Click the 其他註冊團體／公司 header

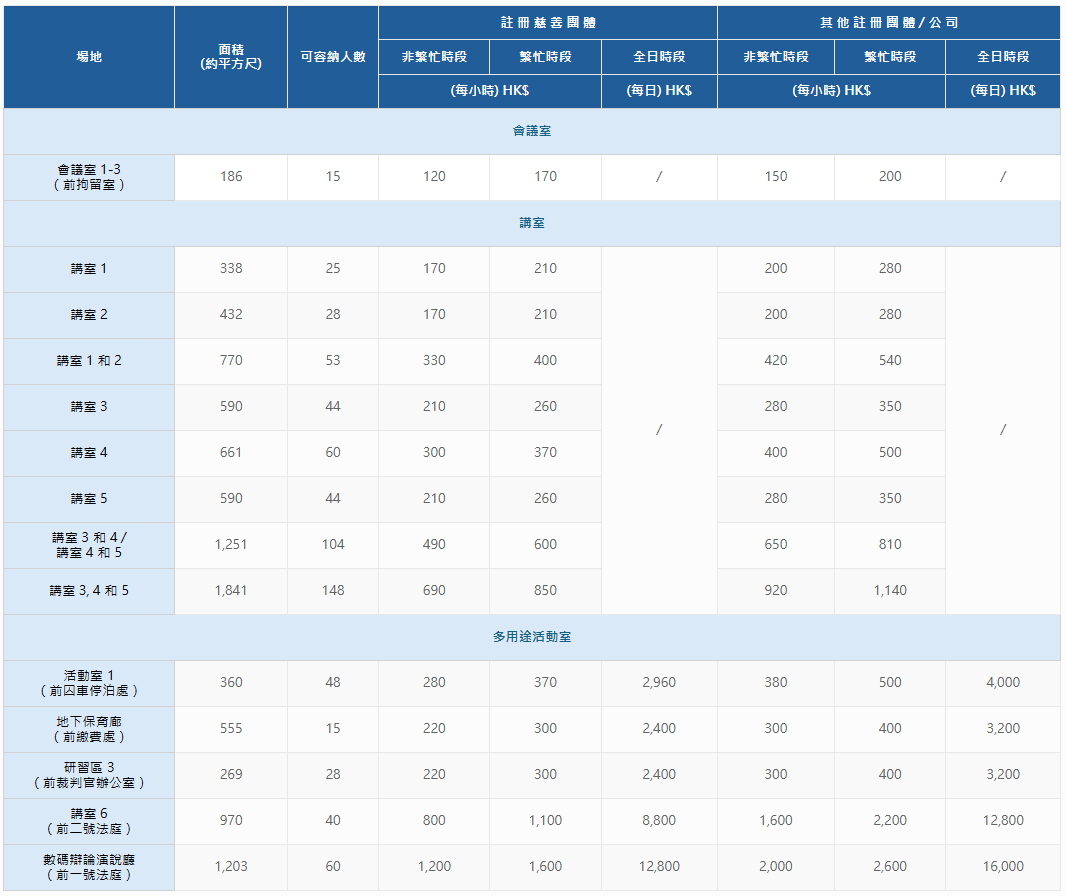[x=889, y=22]
